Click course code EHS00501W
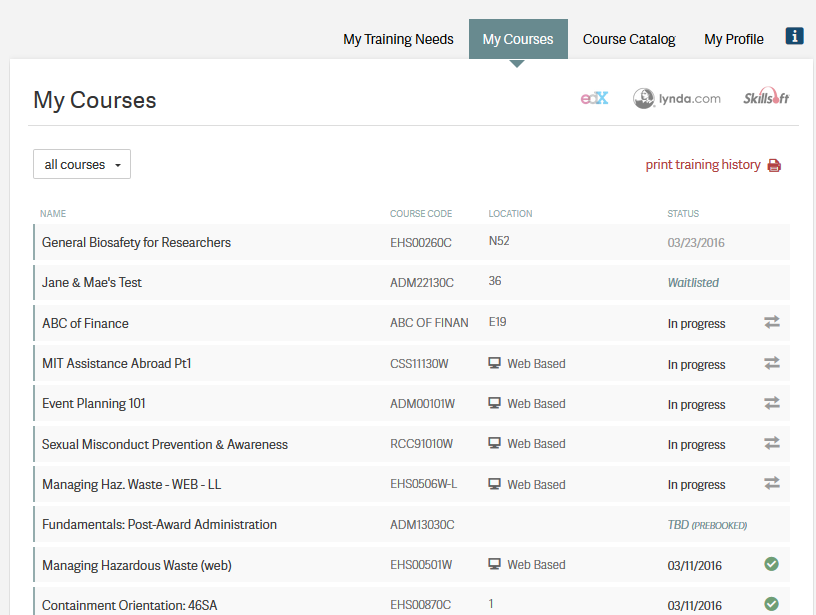Image resolution: width=816 pixels, height=615 pixels. (x=422, y=565)
